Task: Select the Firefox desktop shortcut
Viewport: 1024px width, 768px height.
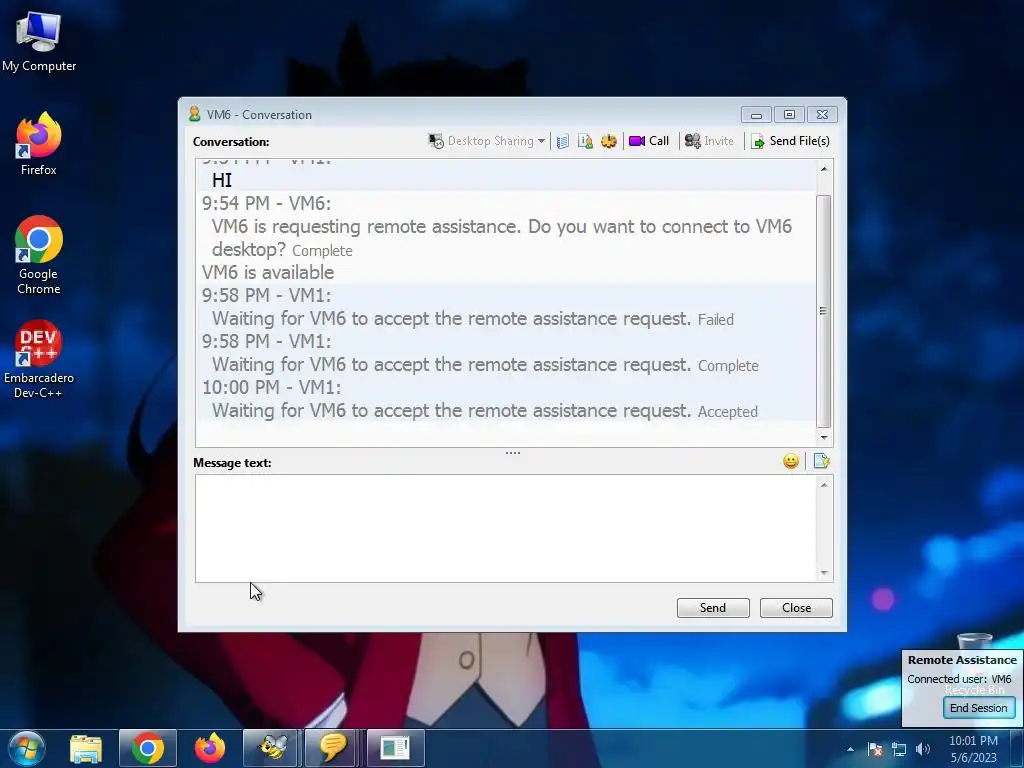Action: pos(39,144)
